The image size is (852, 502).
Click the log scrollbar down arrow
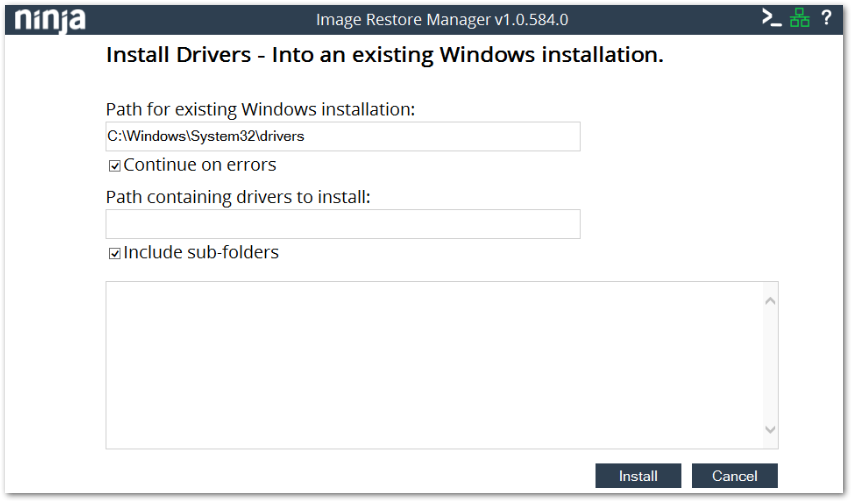(770, 430)
